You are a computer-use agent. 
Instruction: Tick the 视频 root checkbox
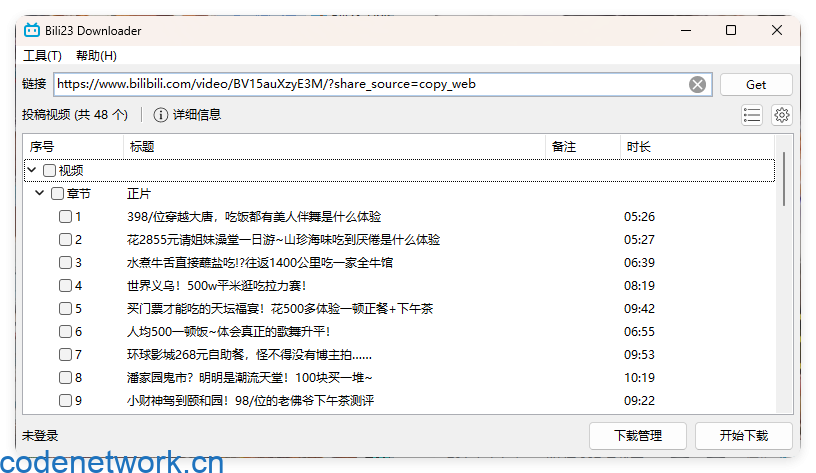click(49, 170)
